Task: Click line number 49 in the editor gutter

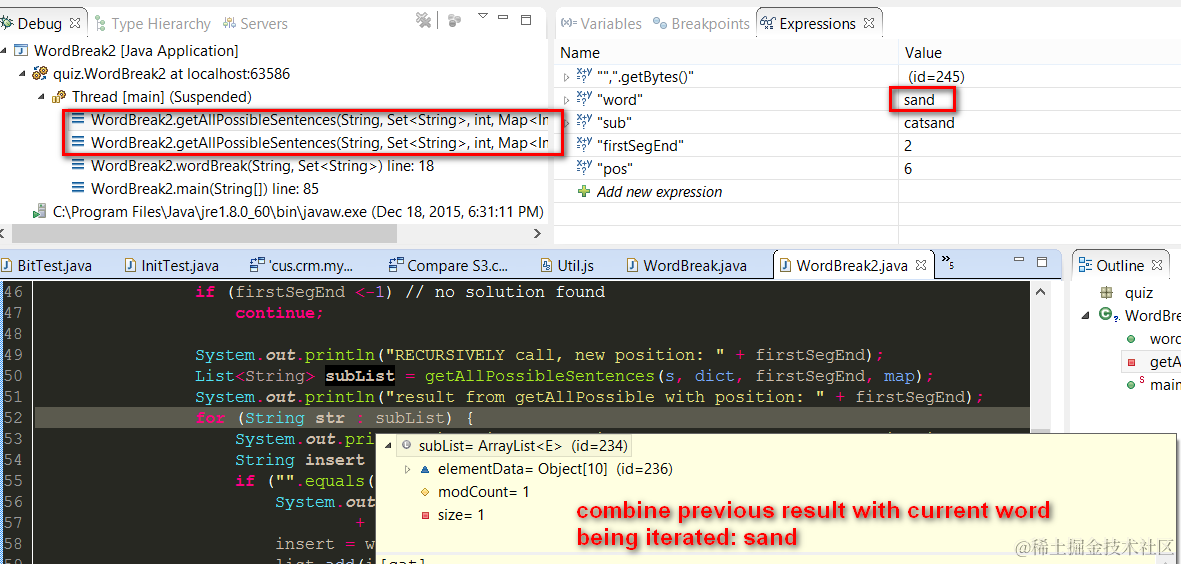Action: (x=14, y=355)
